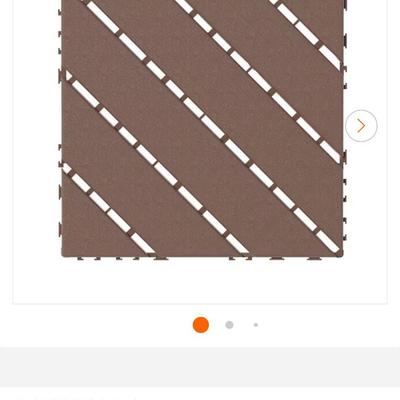Select the orange first carousel dot
The image size is (400, 400).
point(201,325)
